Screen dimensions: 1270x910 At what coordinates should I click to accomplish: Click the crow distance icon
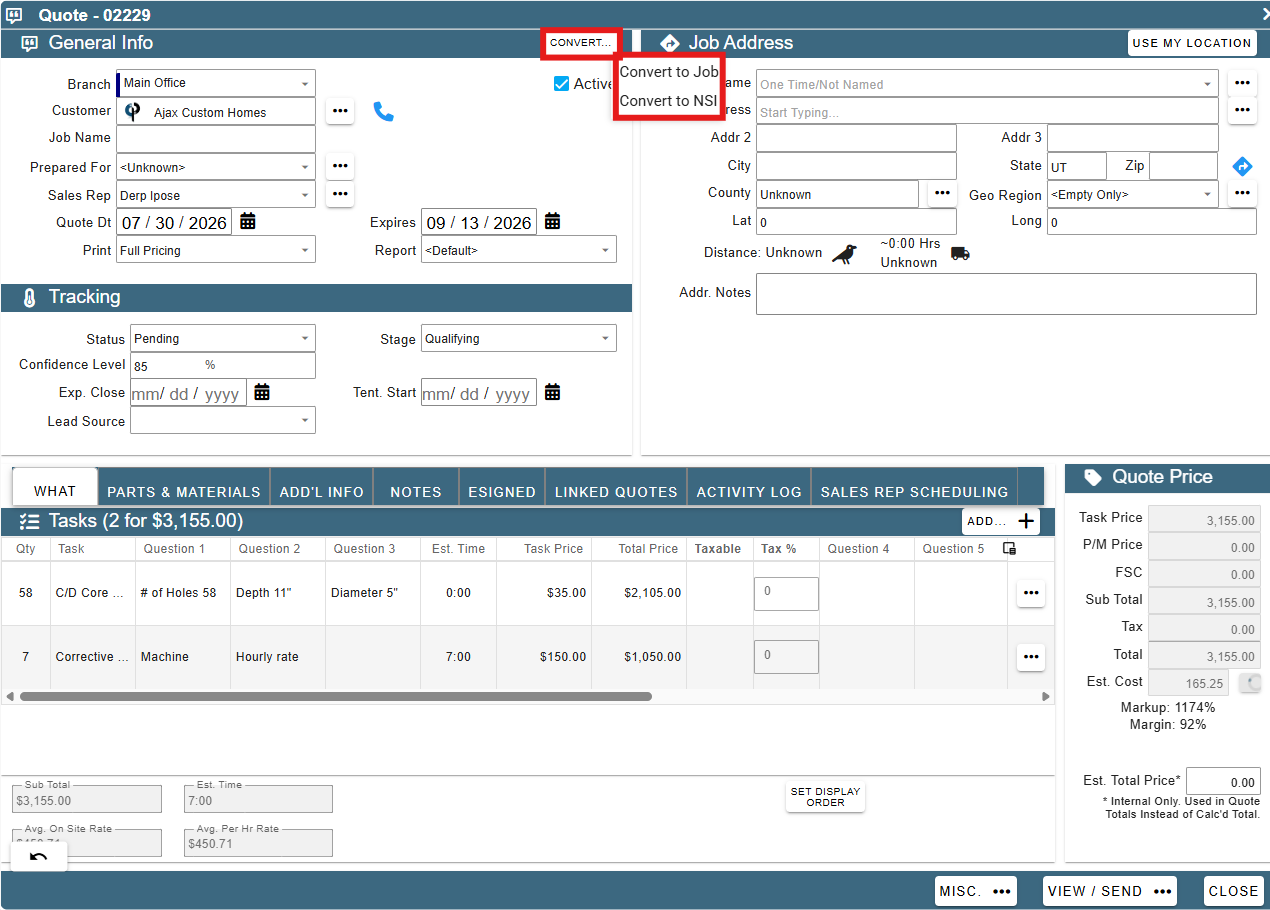844,253
